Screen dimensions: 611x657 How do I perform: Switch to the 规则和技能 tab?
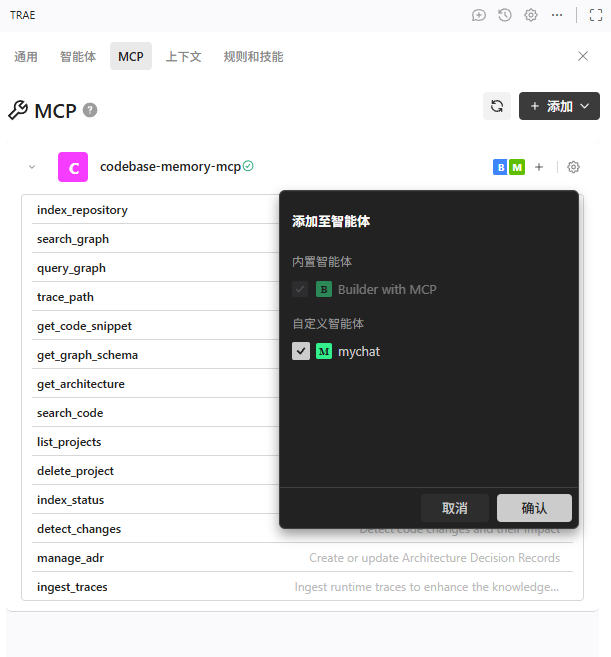[x=254, y=56]
